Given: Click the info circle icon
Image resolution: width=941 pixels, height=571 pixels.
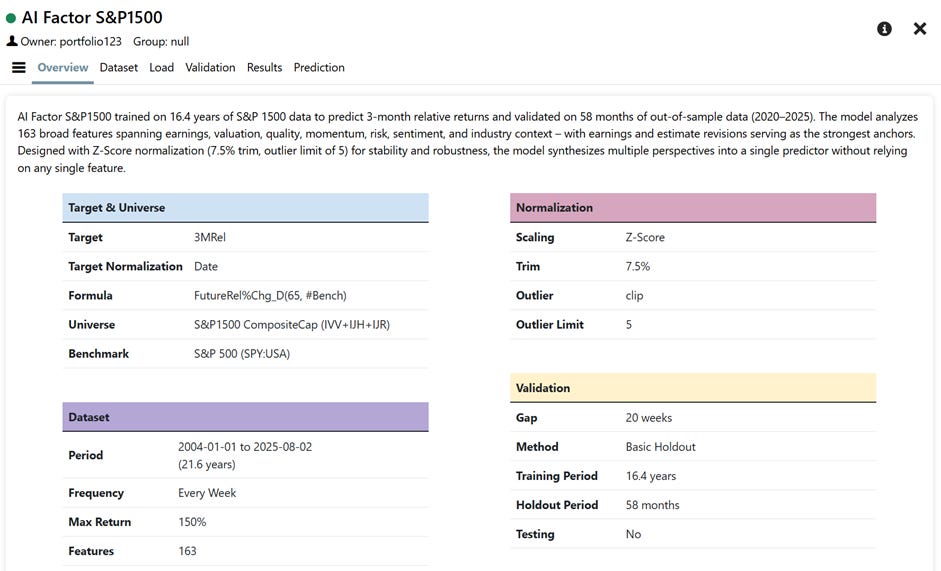Looking at the screenshot, I should [x=884, y=29].
